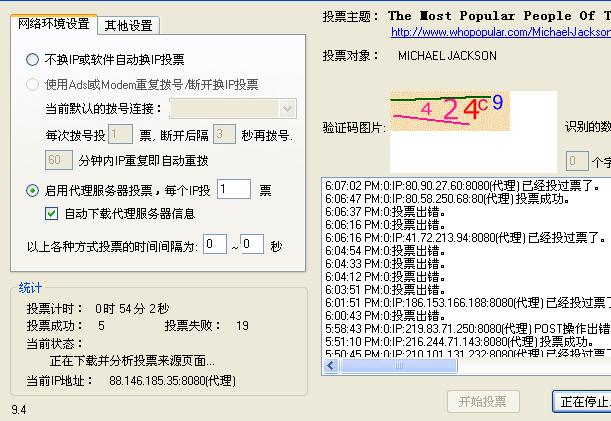
Task: Expand the 当前默认的拨号连接 dropdown
Action: coord(288,109)
